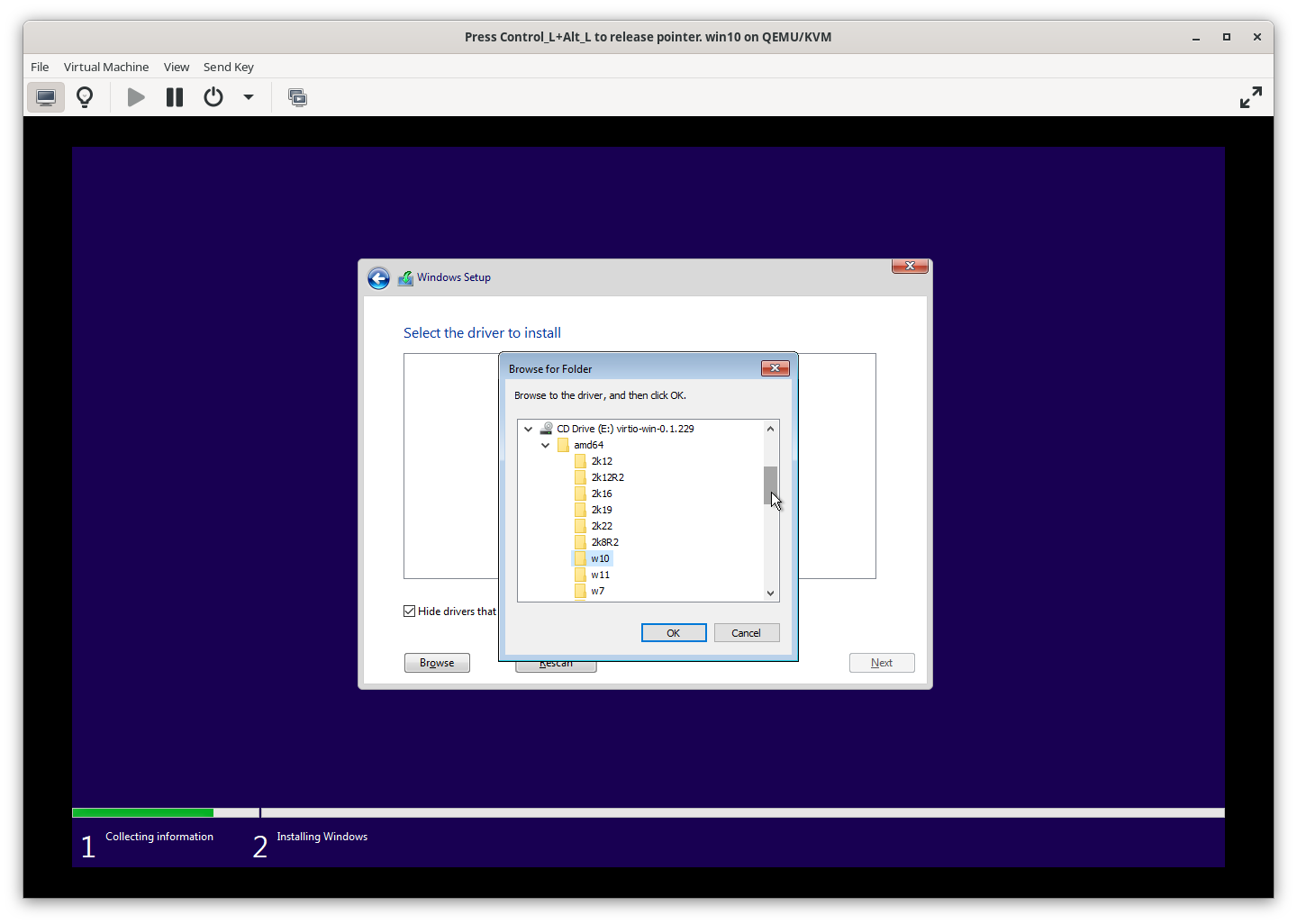The width and height of the screenshot is (1297, 924).
Task: Toggle Hide drivers that aren't compatible checkbox
Action: [410, 611]
